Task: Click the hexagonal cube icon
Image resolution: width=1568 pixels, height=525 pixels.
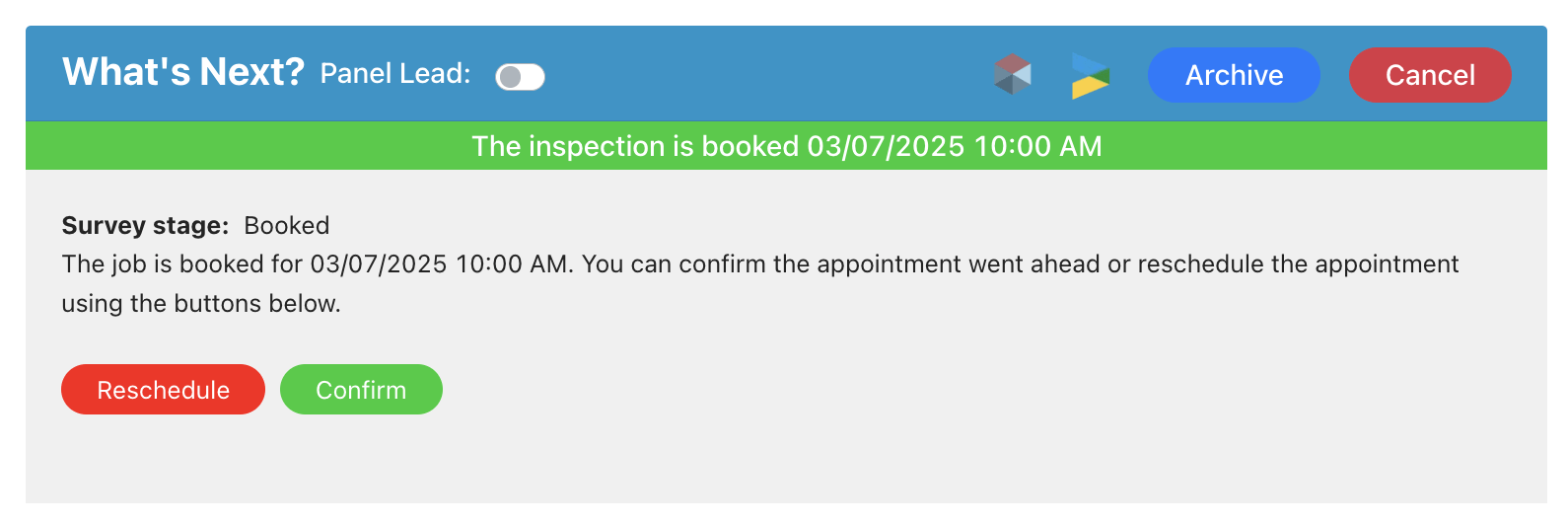Action: point(1013,74)
